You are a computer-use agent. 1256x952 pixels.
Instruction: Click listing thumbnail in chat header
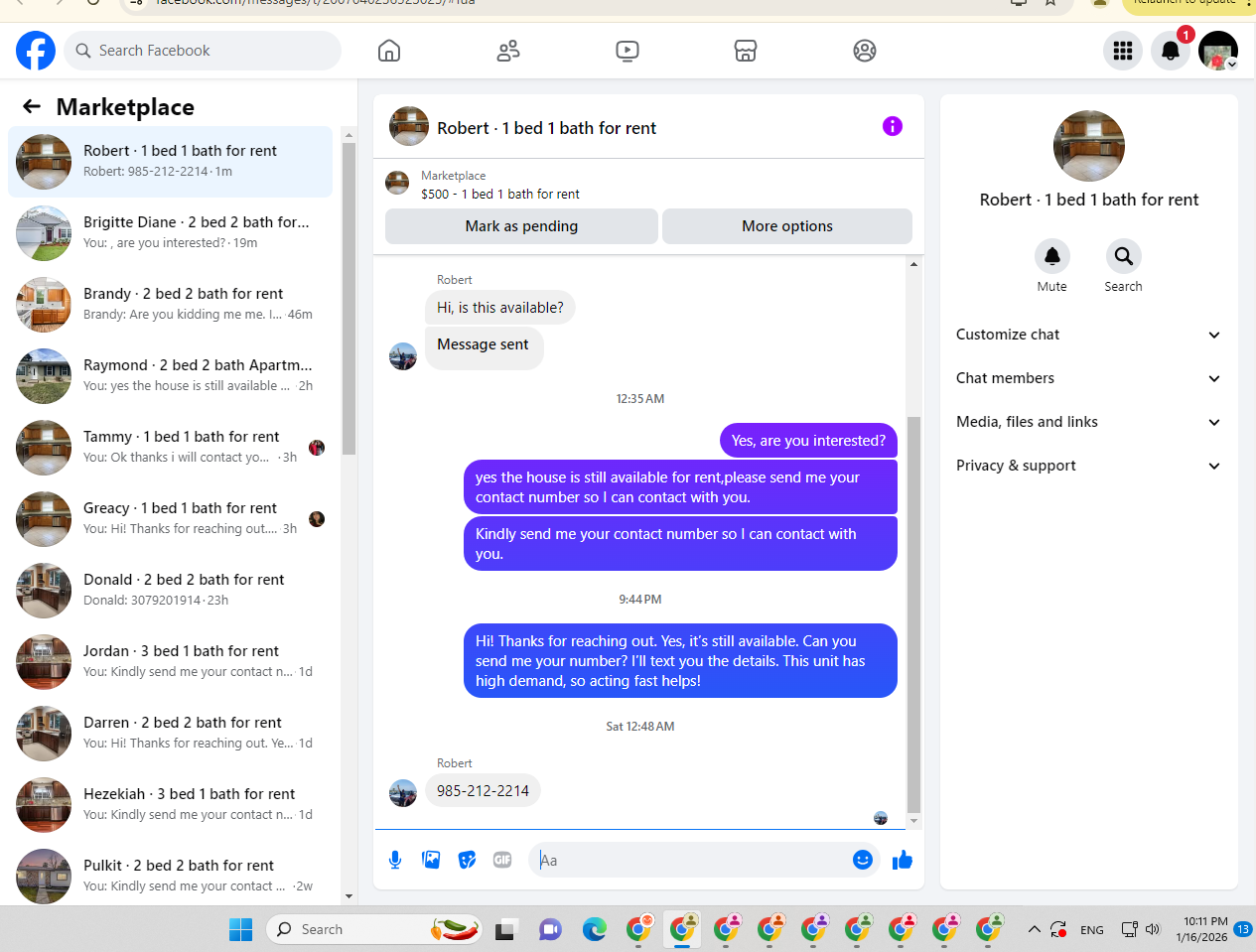pyautogui.click(x=409, y=126)
